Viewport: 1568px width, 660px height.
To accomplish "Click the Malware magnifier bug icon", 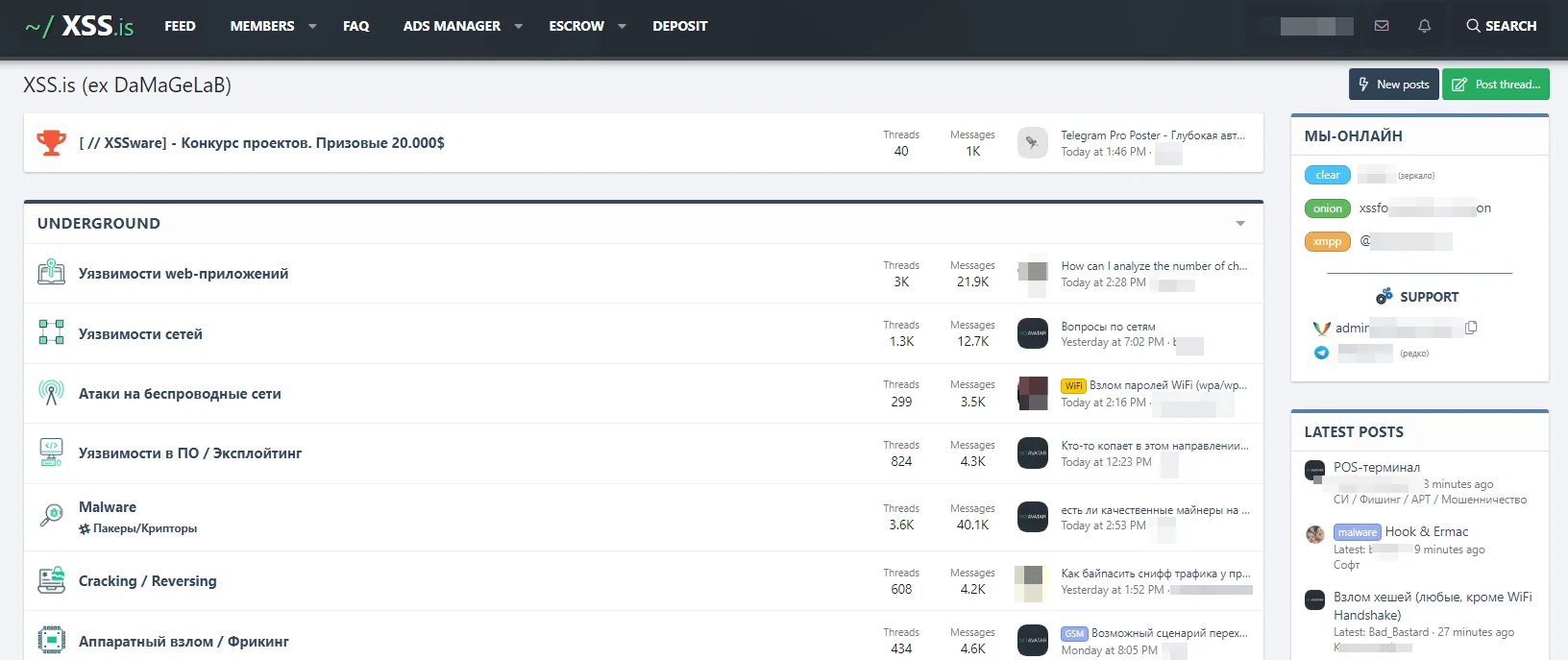I will click(51, 515).
